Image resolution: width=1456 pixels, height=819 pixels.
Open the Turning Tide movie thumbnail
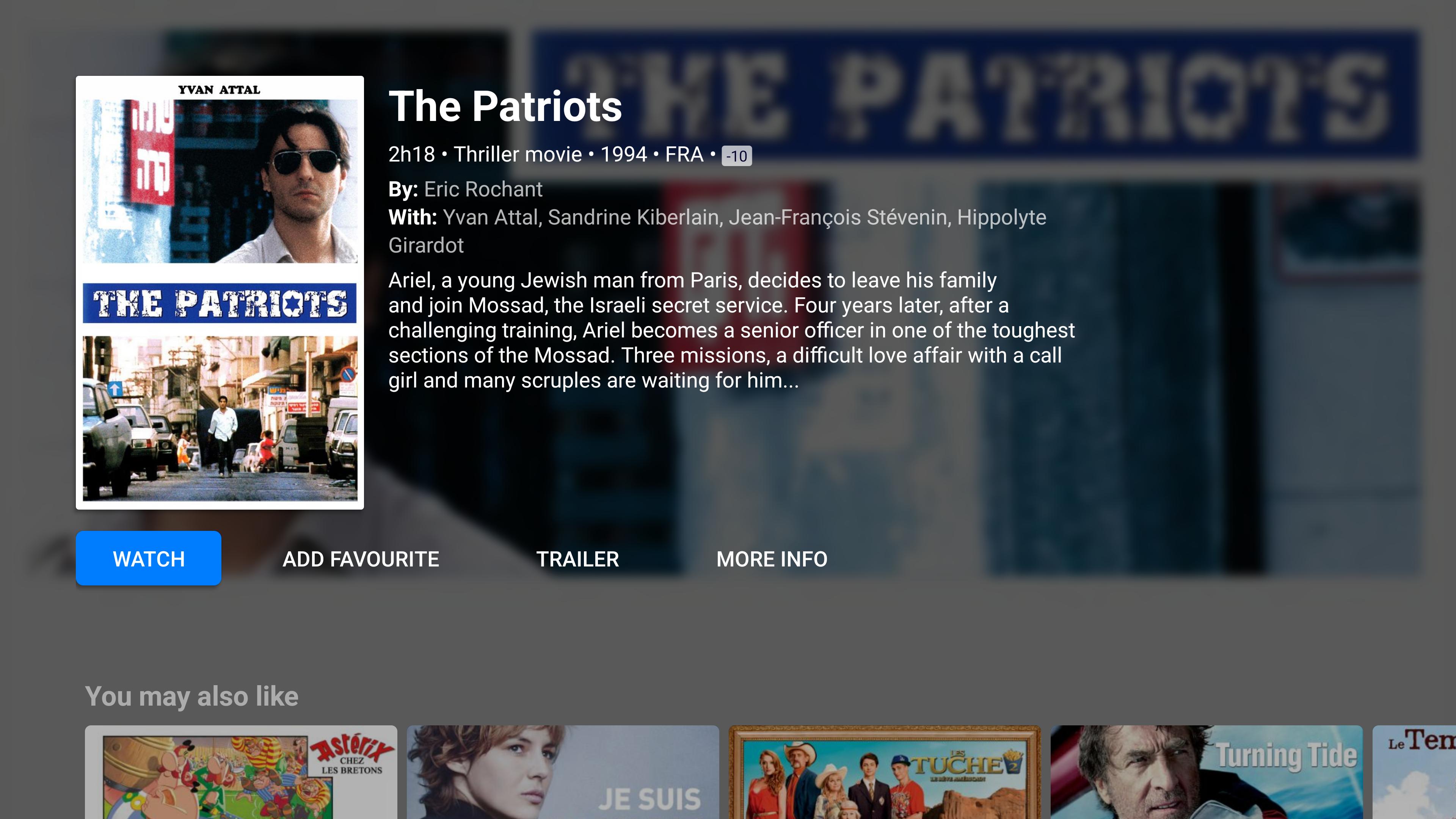coord(1207,772)
